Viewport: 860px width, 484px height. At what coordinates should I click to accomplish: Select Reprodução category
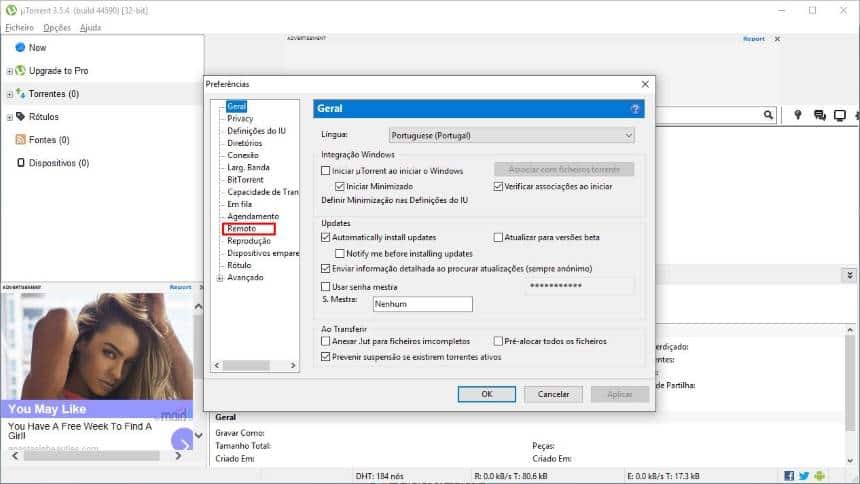pos(248,241)
